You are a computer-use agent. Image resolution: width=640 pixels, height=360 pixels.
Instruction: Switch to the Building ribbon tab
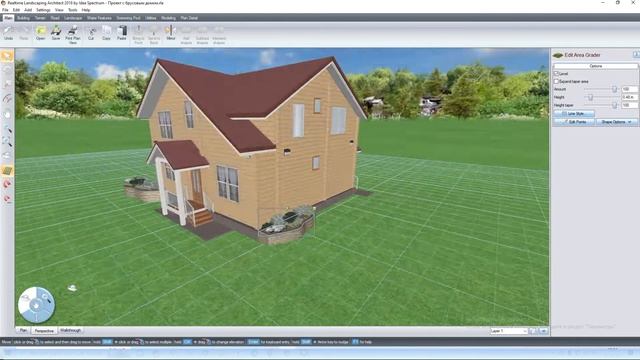pos(23,18)
